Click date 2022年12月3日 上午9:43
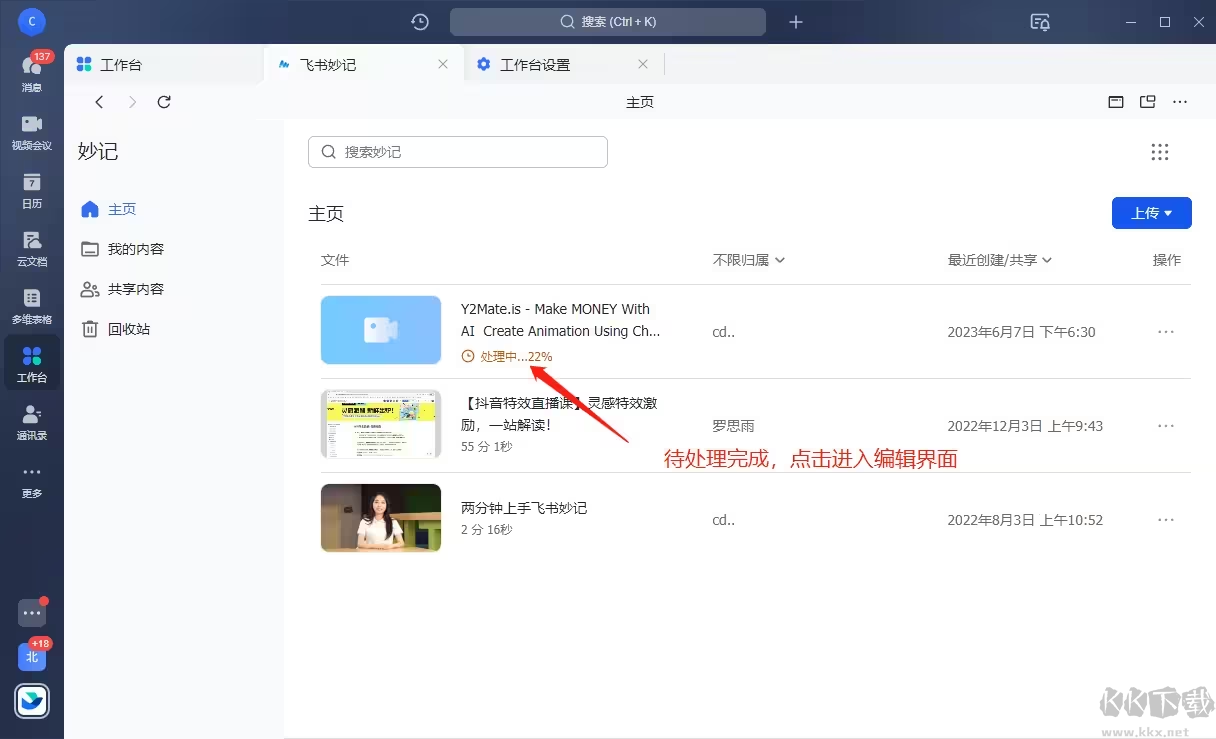This screenshot has height=739, width=1216. pyautogui.click(x=1025, y=426)
